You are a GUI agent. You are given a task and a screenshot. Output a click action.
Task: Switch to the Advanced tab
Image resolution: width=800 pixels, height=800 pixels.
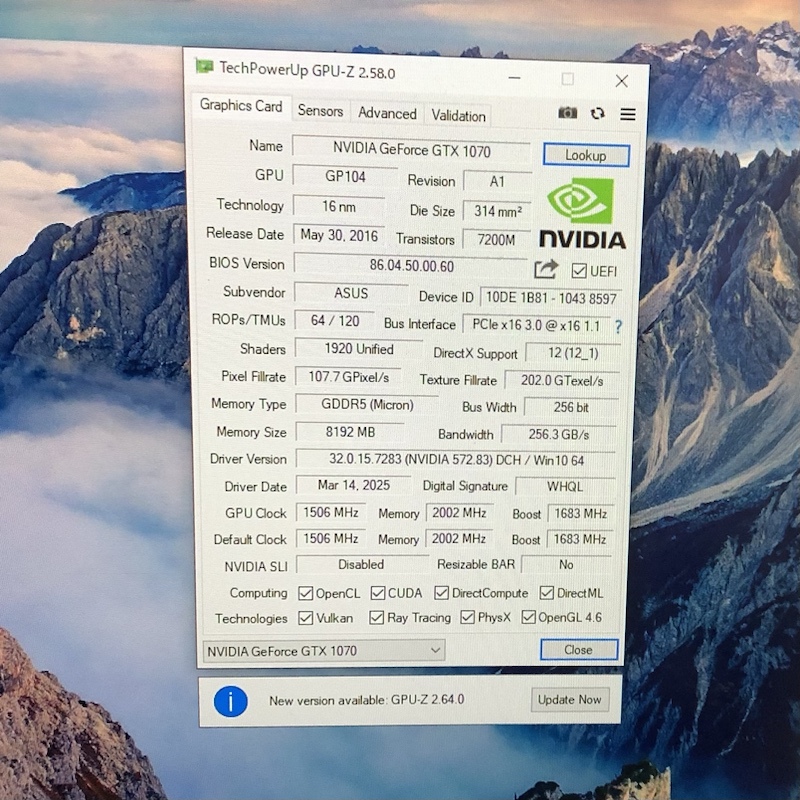[387, 113]
